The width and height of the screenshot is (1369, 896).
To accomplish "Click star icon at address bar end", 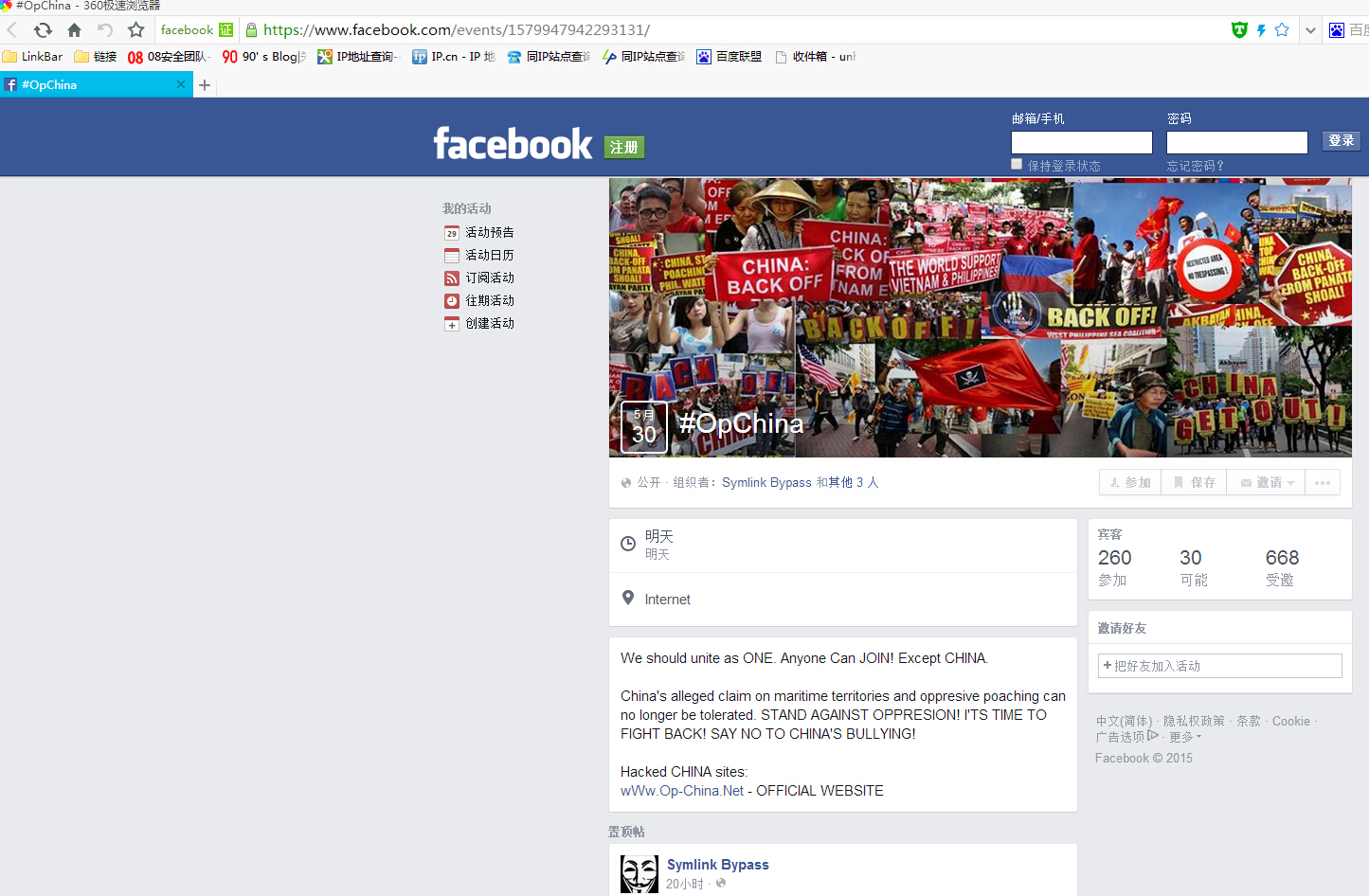I will [x=1282, y=30].
